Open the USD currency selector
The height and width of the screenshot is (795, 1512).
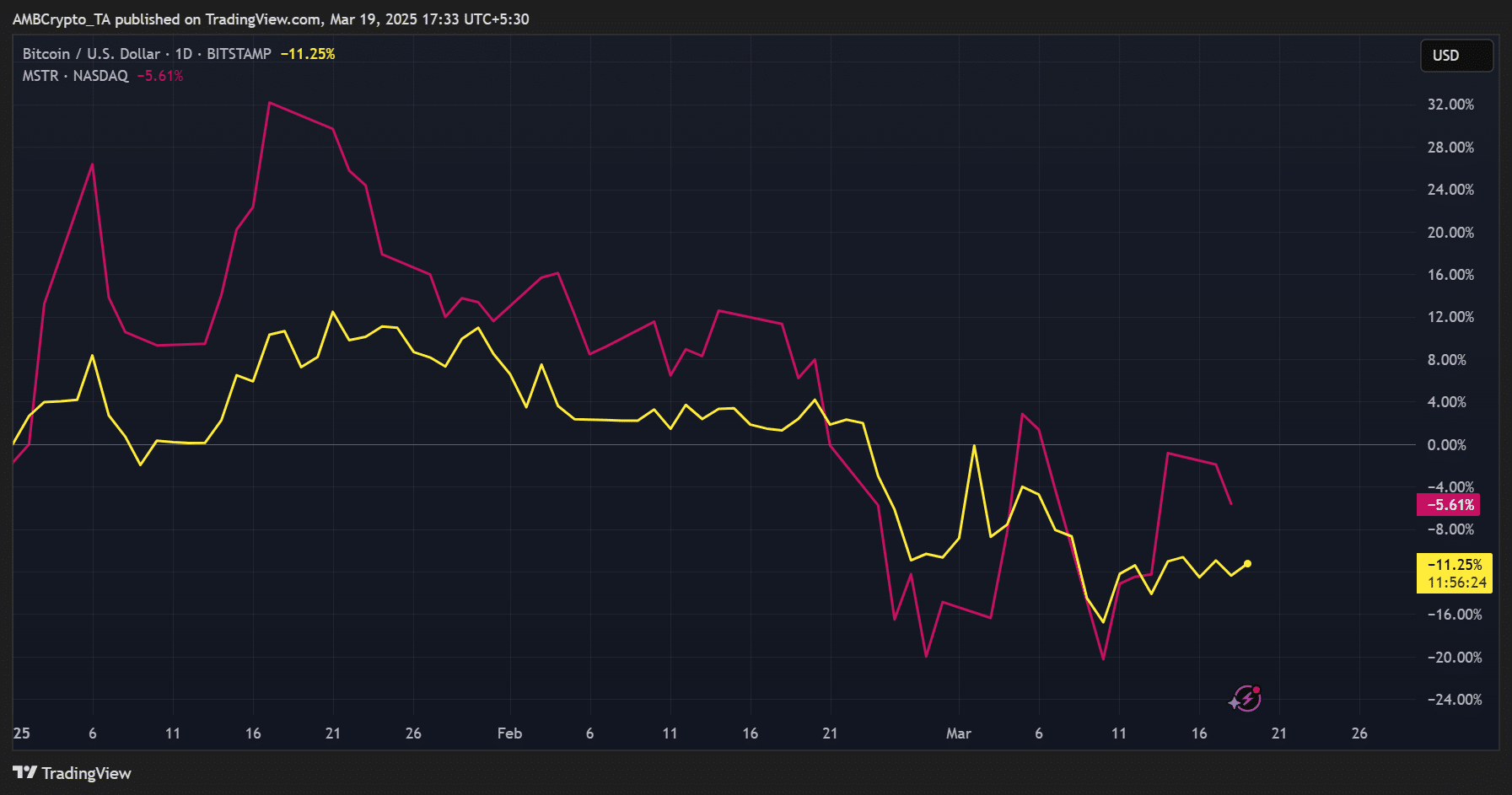(x=1457, y=56)
